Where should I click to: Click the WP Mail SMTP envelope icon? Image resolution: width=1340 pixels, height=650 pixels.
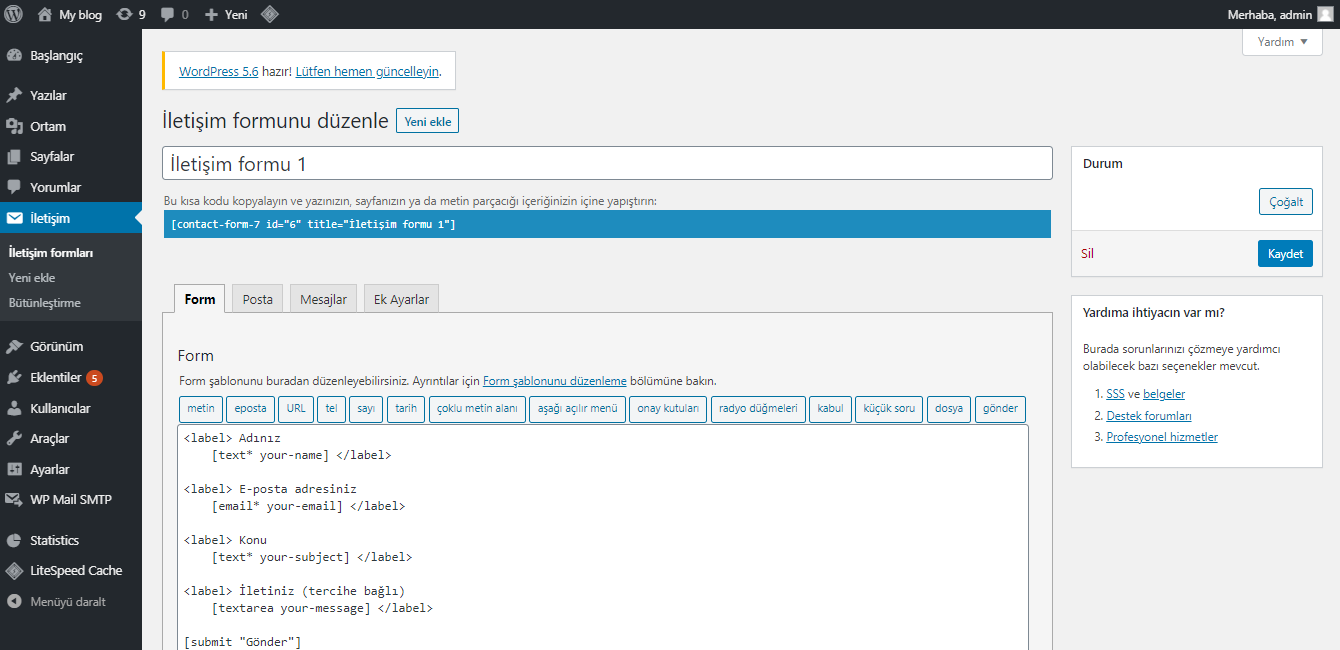(14, 499)
